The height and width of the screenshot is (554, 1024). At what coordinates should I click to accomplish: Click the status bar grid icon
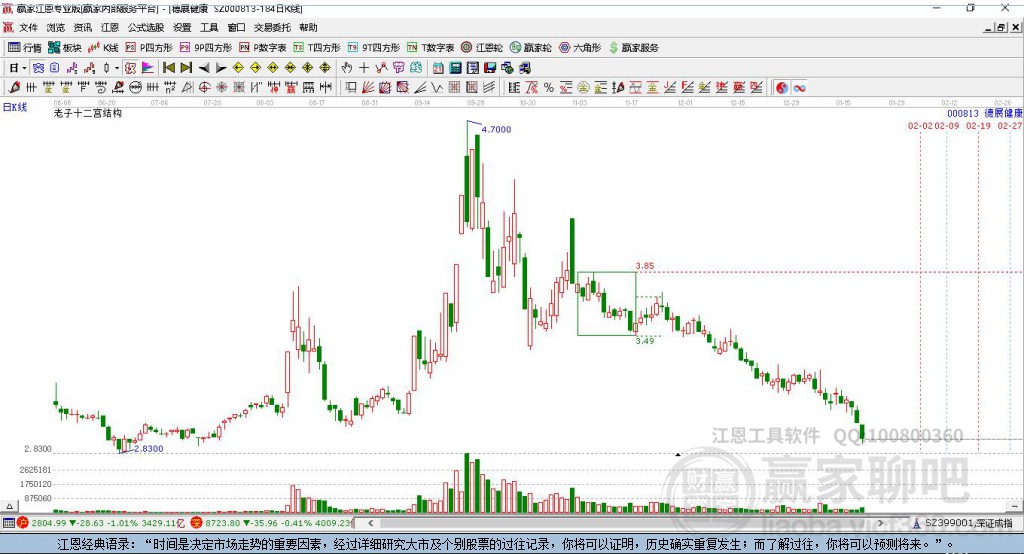pyautogui.click(x=8, y=523)
